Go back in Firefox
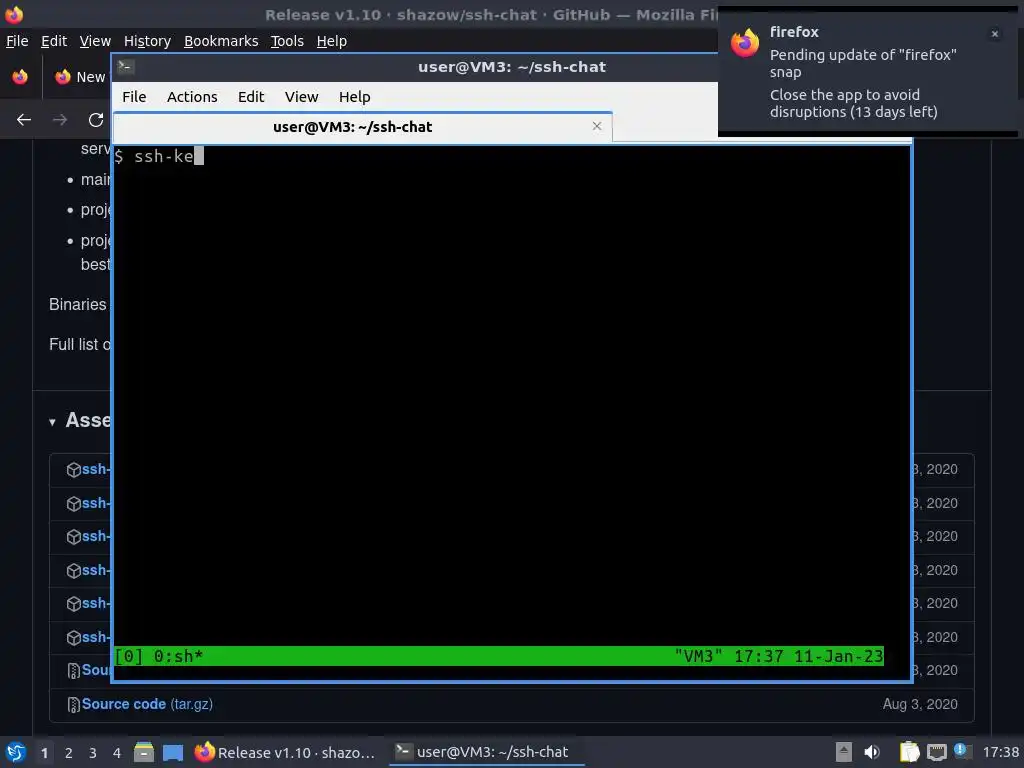Image resolution: width=1024 pixels, height=768 pixels. click(24, 120)
